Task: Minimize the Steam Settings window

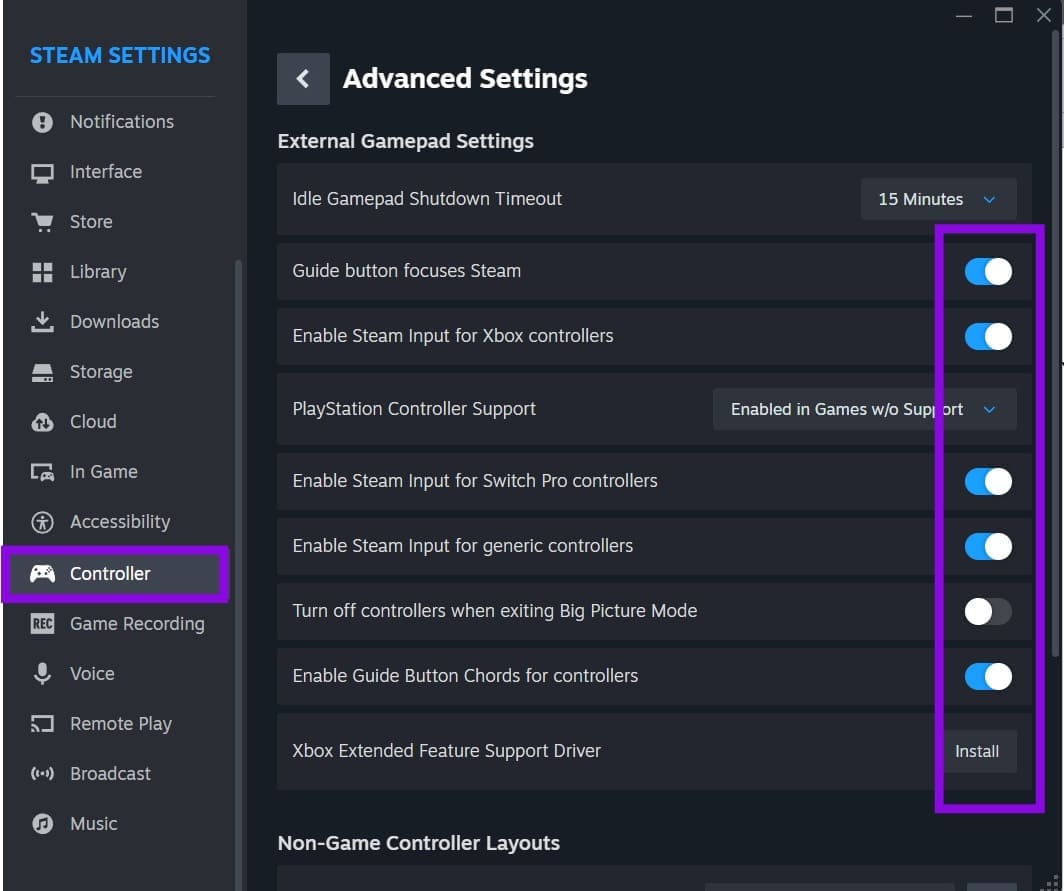Action: (x=964, y=15)
